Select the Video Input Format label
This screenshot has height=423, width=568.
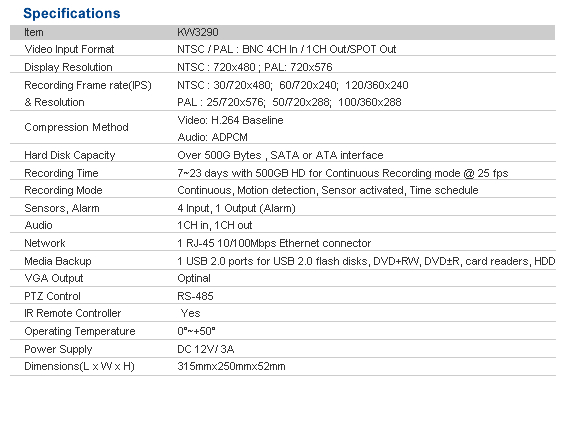pos(69,49)
